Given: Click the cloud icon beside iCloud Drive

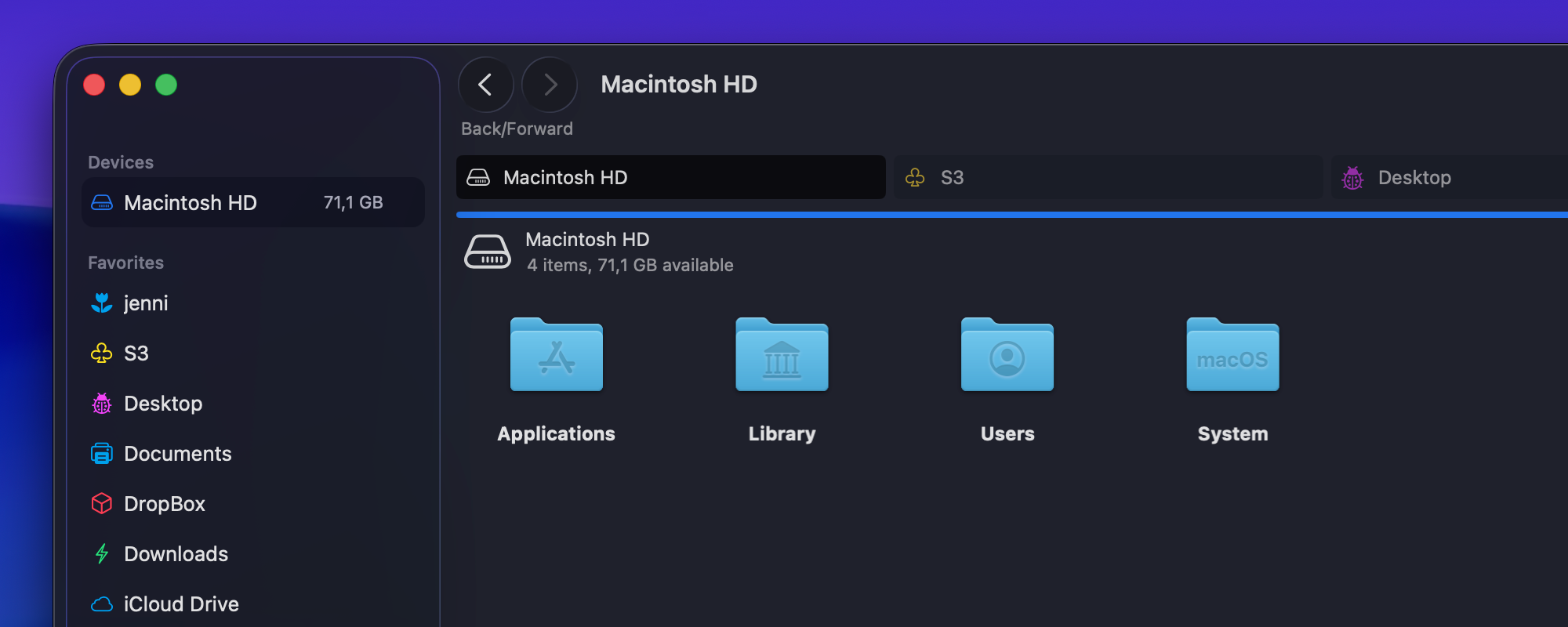Looking at the screenshot, I should (102, 604).
